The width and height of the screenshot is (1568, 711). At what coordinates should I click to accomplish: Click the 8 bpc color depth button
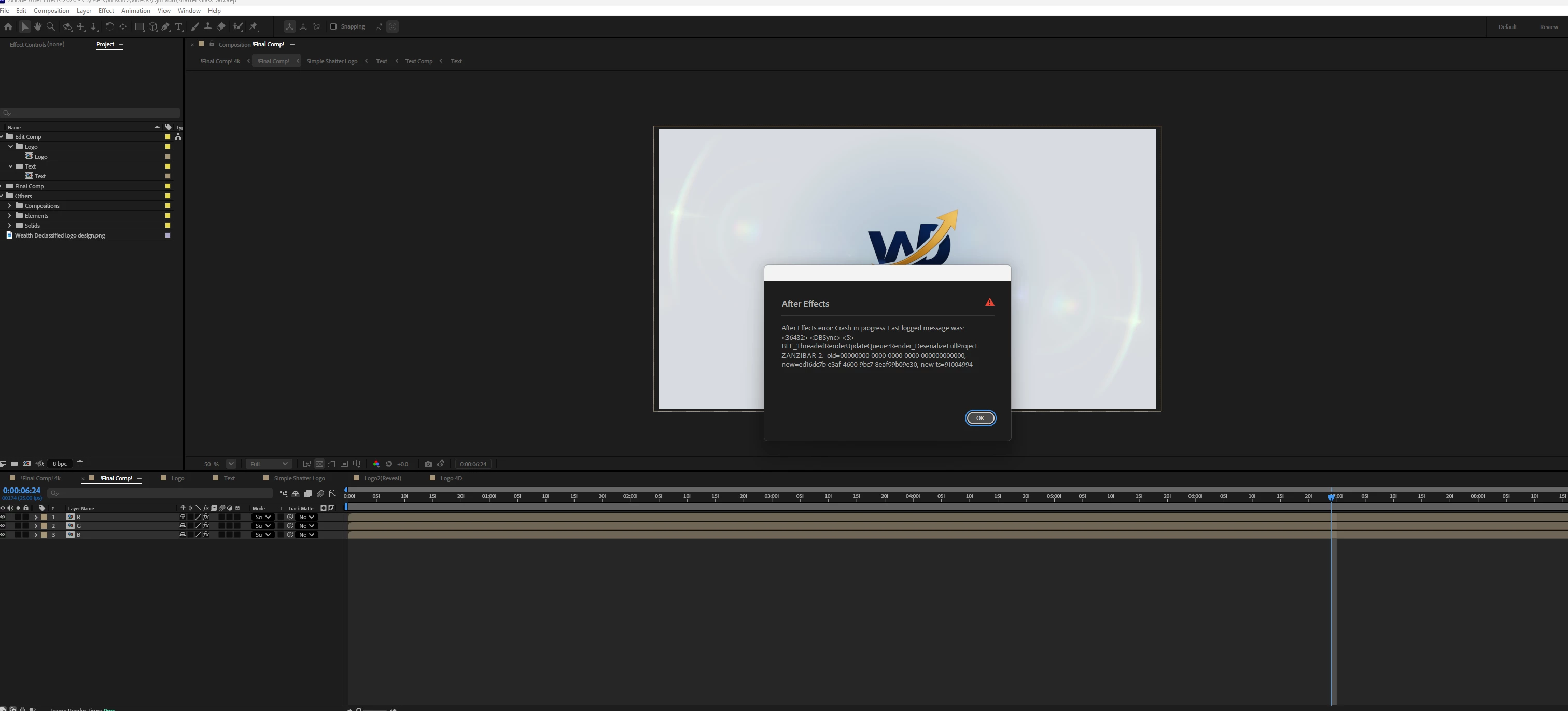click(x=60, y=464)
